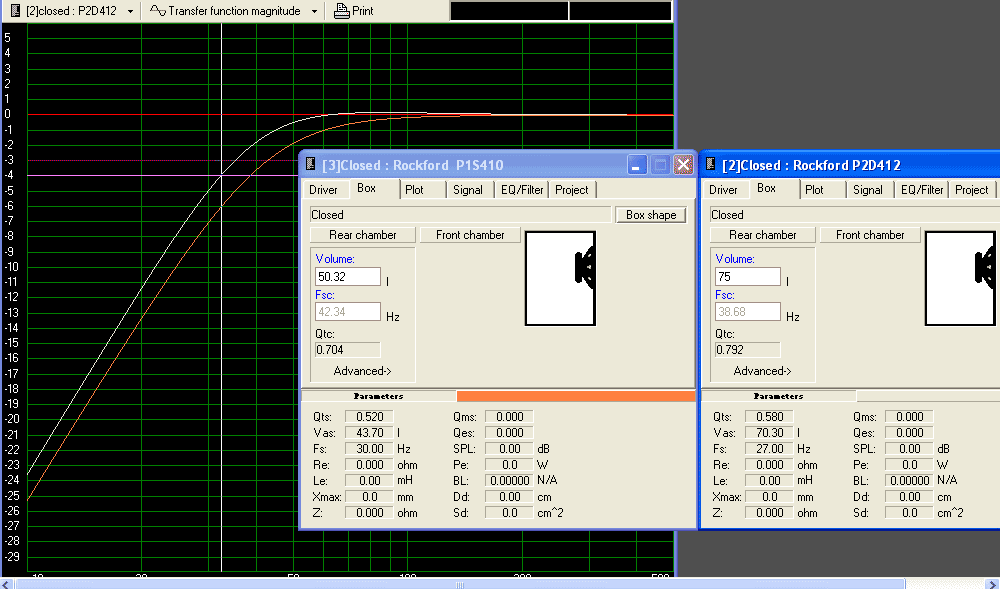Switch to the Project tab in the P1S410 window

click(x=571, y=190)
